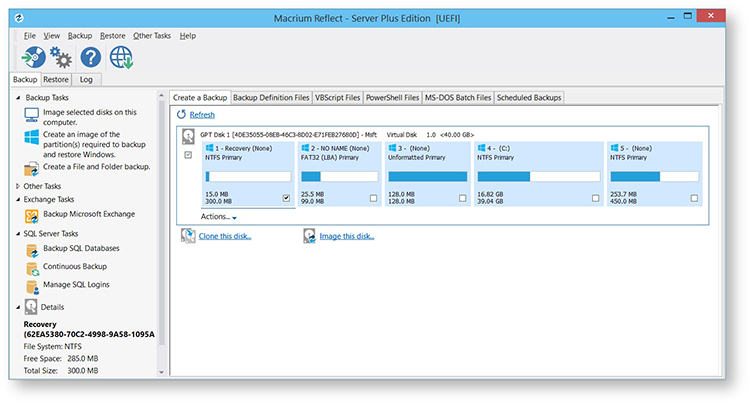The width and height of the screenshot is (750, 404).
Task: Click the globe Check for updates icon
Action: 121,57
